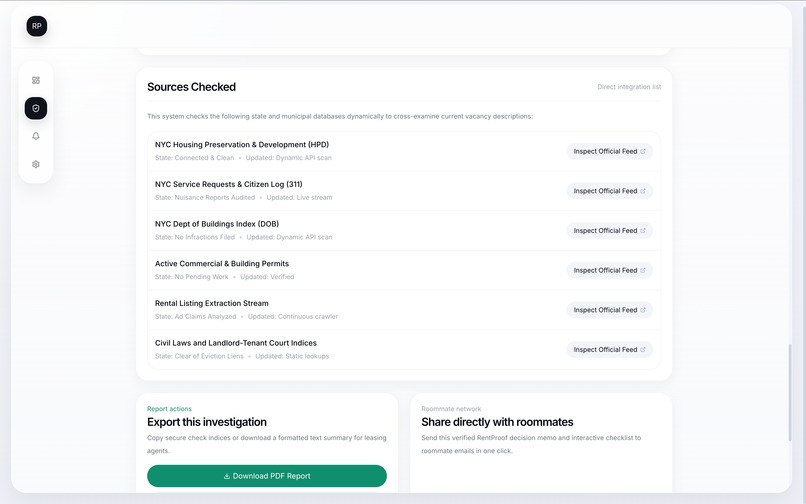806x504 pixels.
Task: Open the RP profile avatar
Action: tap(36, 26)
